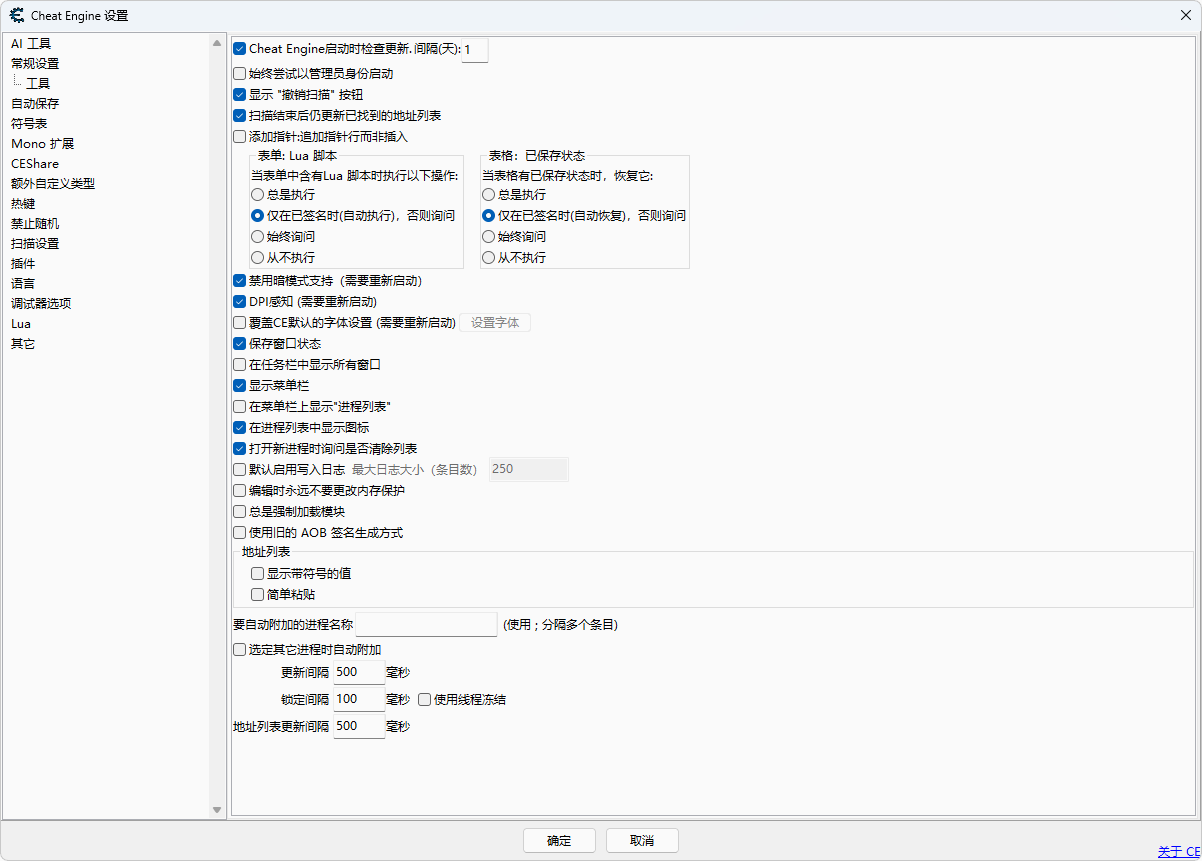Confirm settings with 确定 button
This screenshot has height=861, width=1202.
tap(559, 841)
